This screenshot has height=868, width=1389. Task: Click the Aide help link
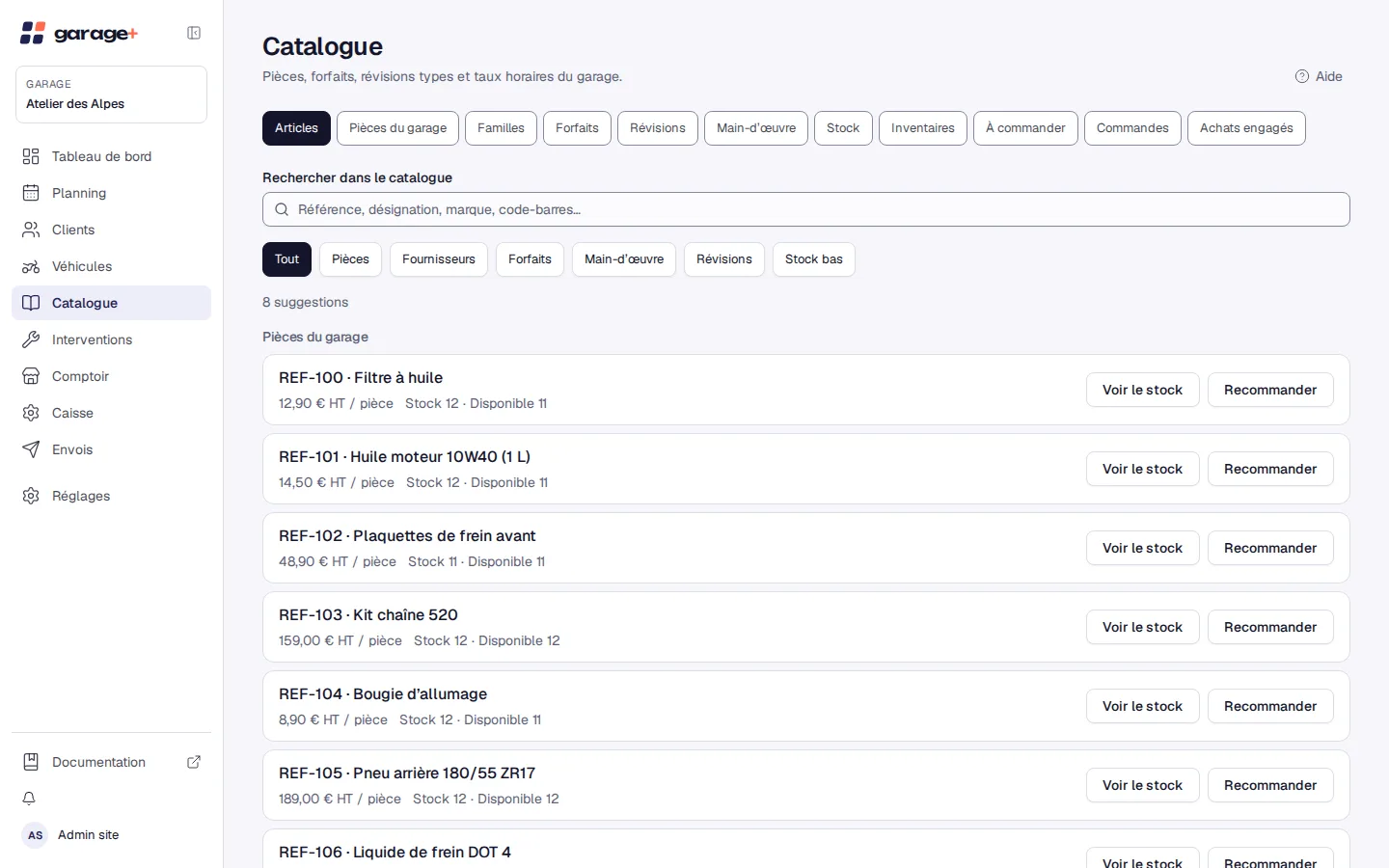1319,76
